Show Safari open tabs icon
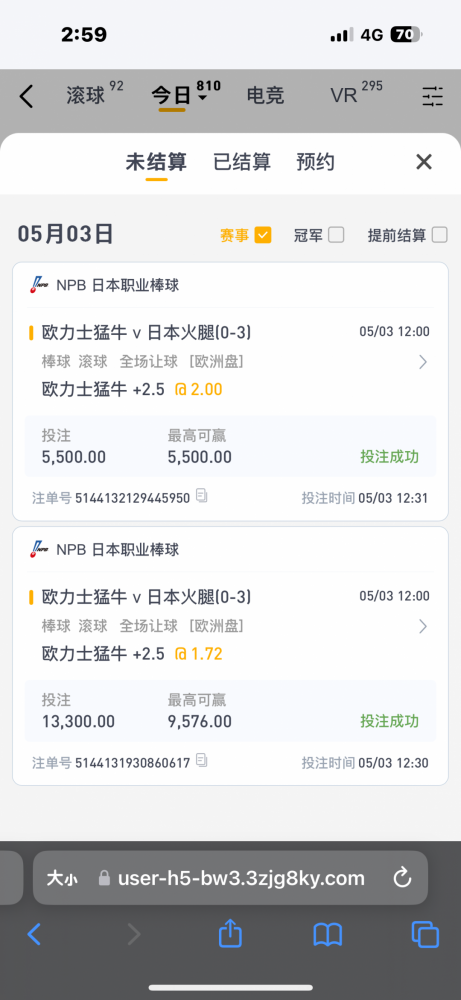Screen dimensions: 461x1000 pyautogui.click(x=425, y=935)
